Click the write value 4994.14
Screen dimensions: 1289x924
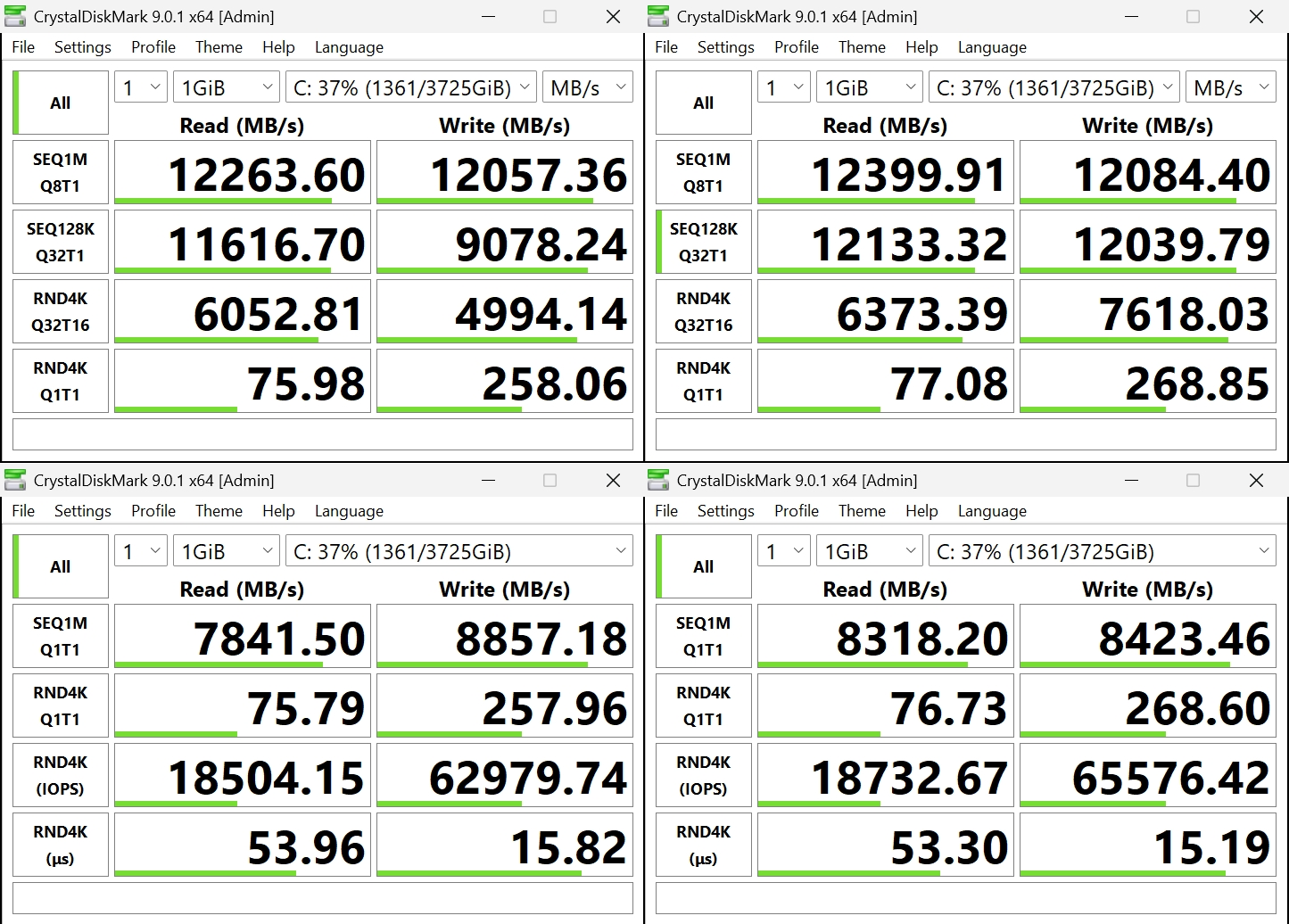(x=505, y=311)
